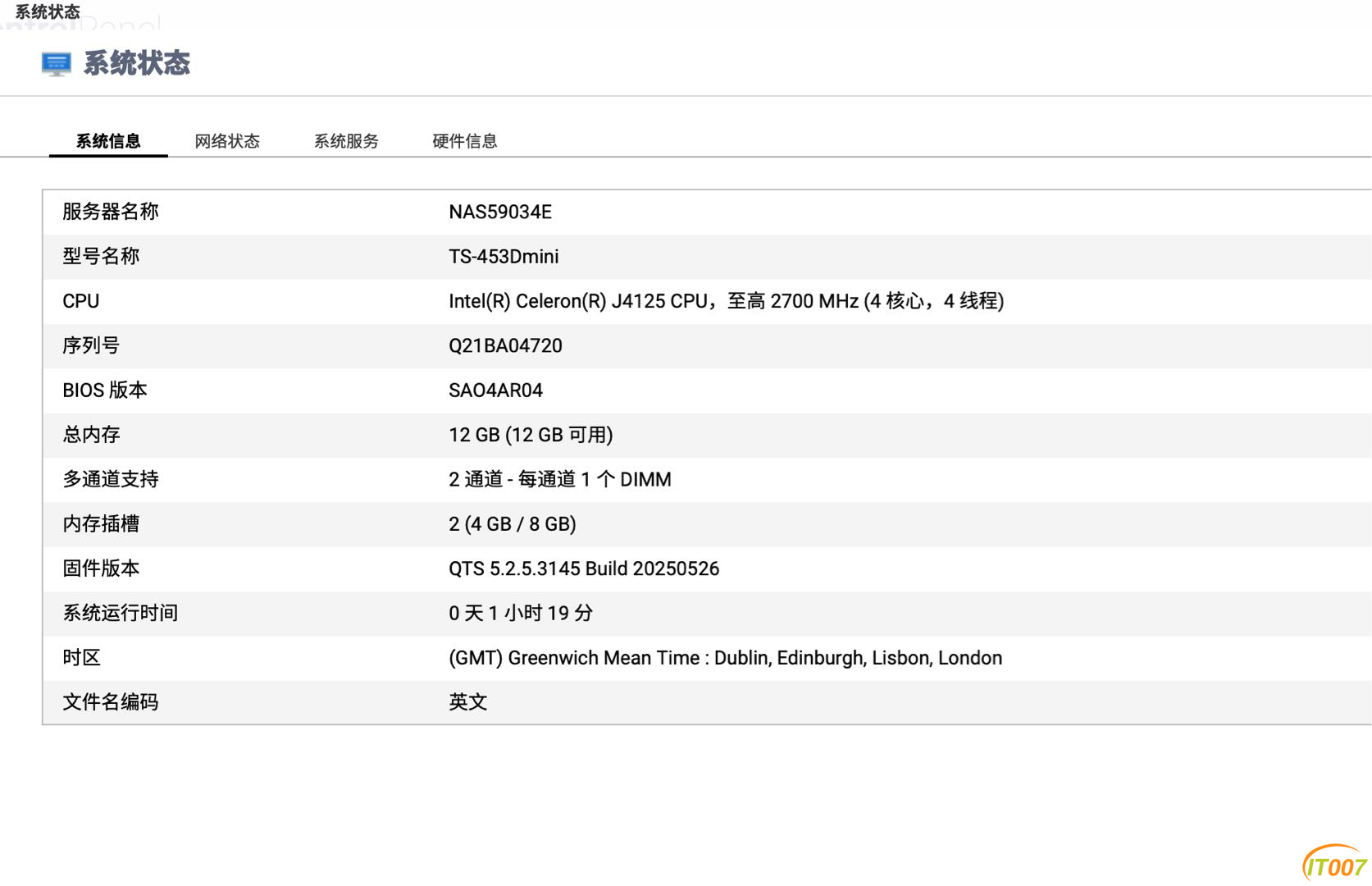Image resolution: width=1372 pixels, height=886 pixels.
Task: Click the System Status monitor icon
Action: tap(56, 64)
